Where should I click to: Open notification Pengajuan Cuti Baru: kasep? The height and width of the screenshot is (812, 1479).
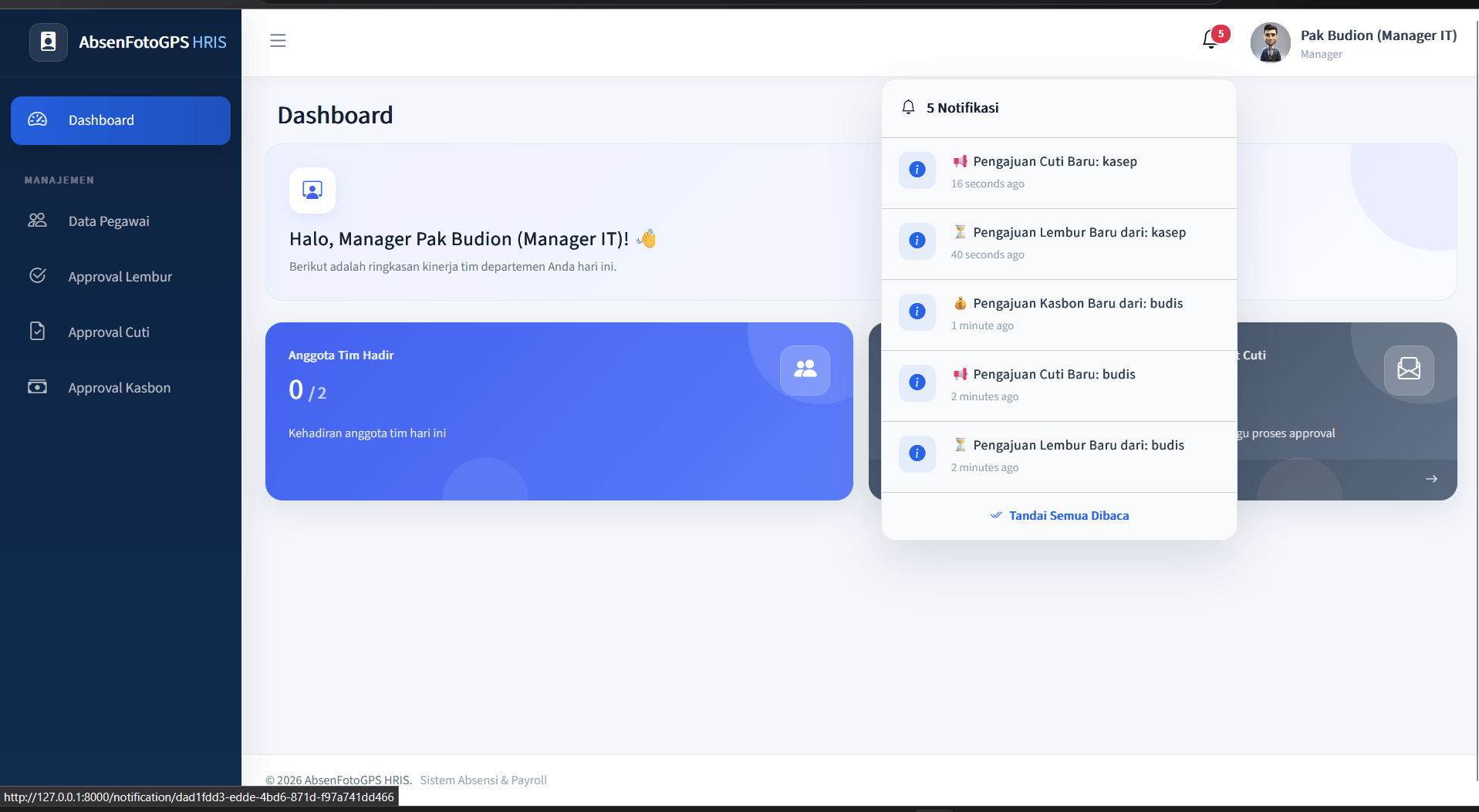pyautogui.click(x=1059, y=173)
